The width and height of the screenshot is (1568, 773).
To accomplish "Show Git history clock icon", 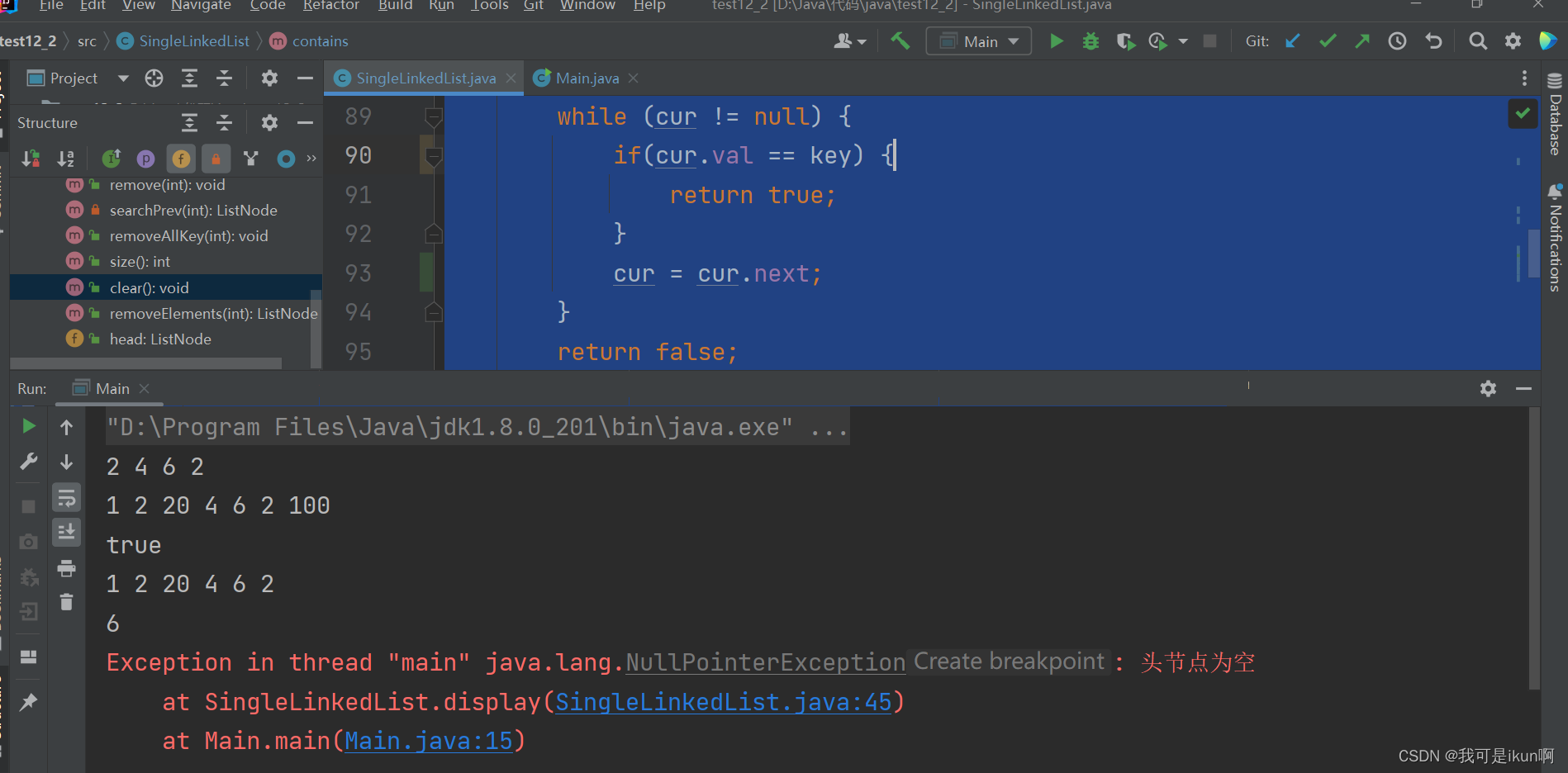I will point(1397,41).
